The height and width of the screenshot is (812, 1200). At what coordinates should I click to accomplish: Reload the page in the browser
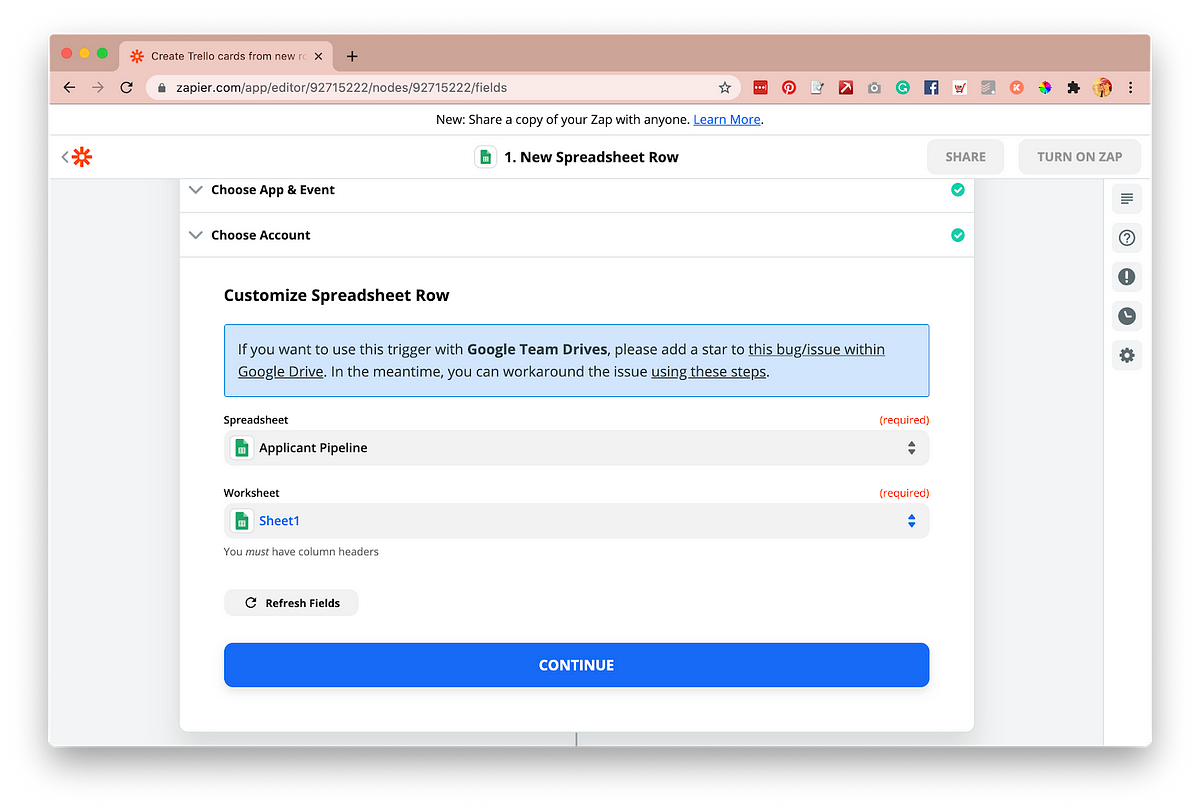126,88
